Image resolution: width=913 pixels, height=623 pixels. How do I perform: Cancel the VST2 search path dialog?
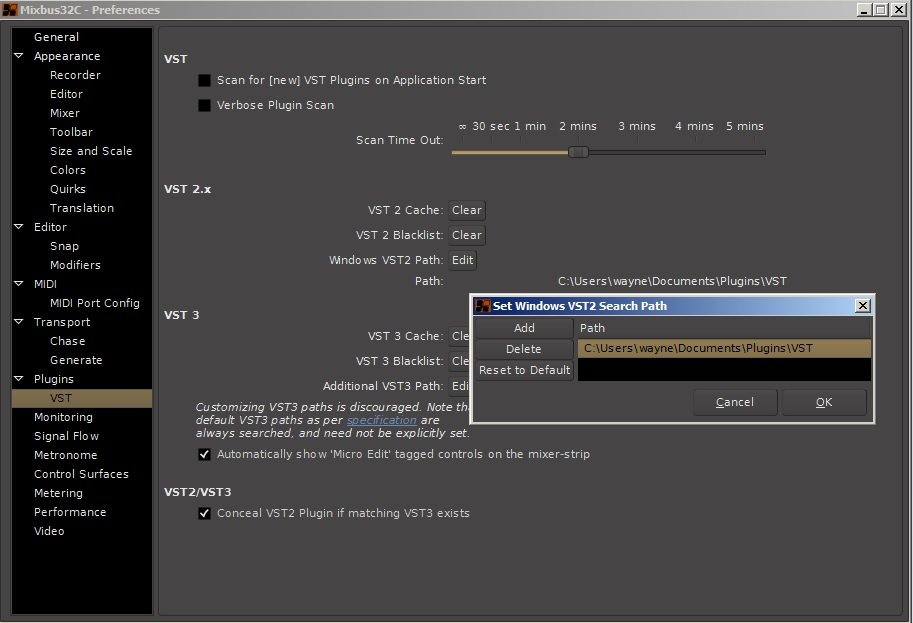coord(735,402)
